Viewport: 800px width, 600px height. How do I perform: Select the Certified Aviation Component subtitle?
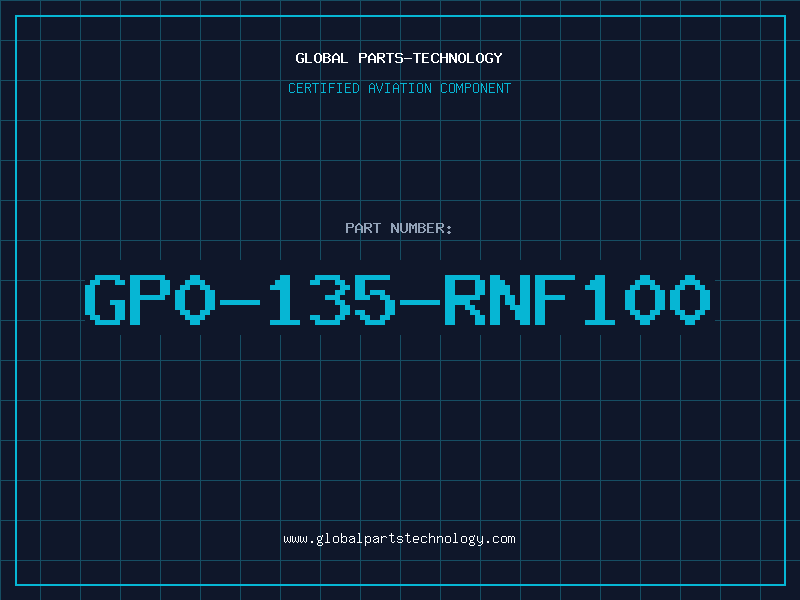pyautogui.click(x=399, y=88)
